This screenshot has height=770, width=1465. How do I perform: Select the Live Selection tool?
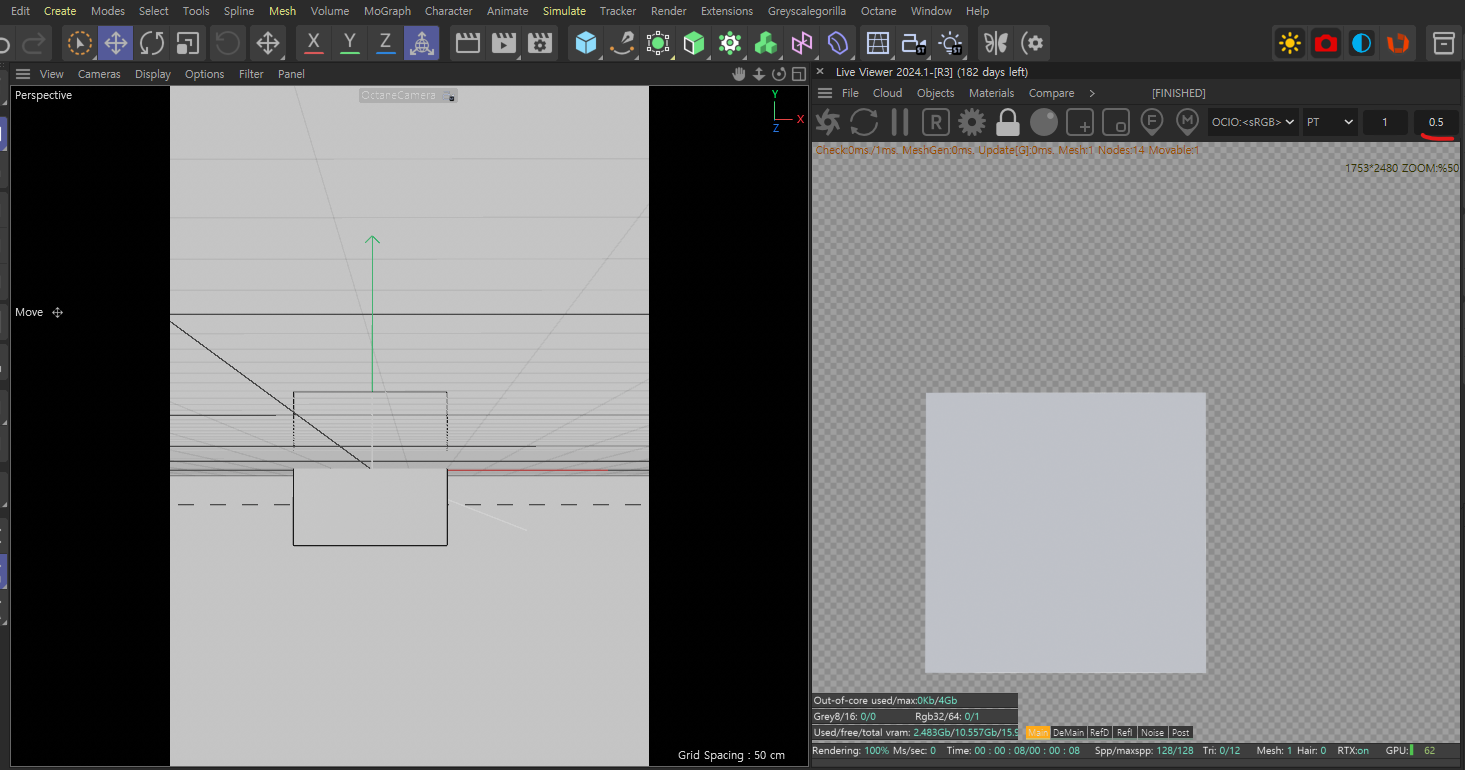[79, 43]
